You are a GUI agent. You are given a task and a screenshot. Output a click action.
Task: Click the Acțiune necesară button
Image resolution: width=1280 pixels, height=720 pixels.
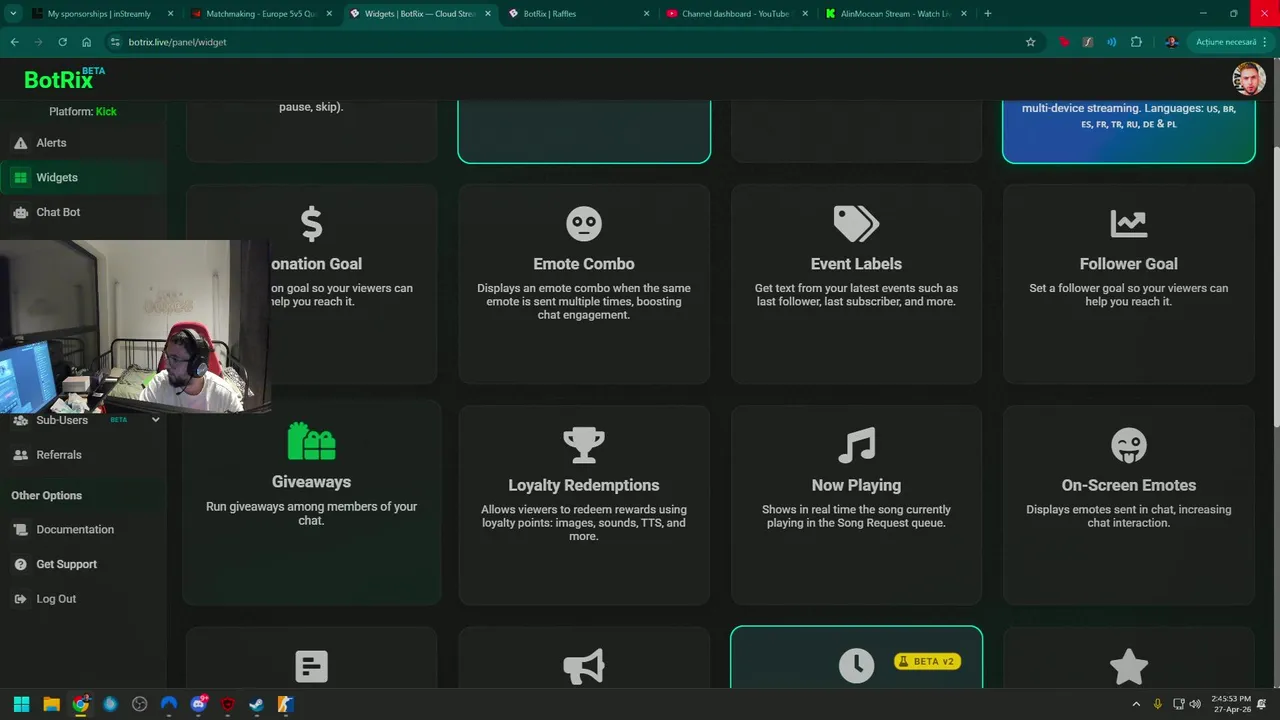pos(1231,42)
